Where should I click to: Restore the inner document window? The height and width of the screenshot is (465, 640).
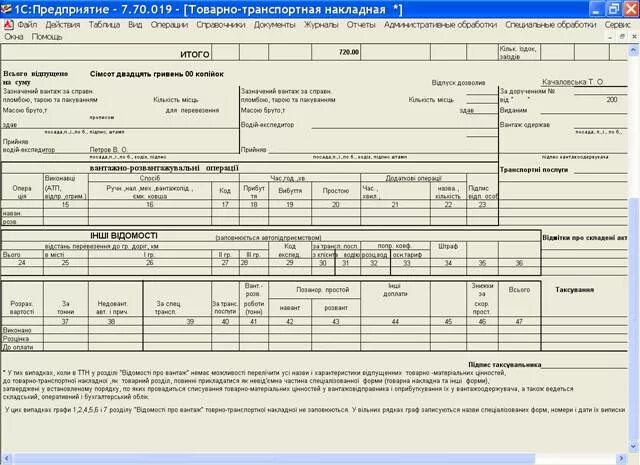click(622, 37)
